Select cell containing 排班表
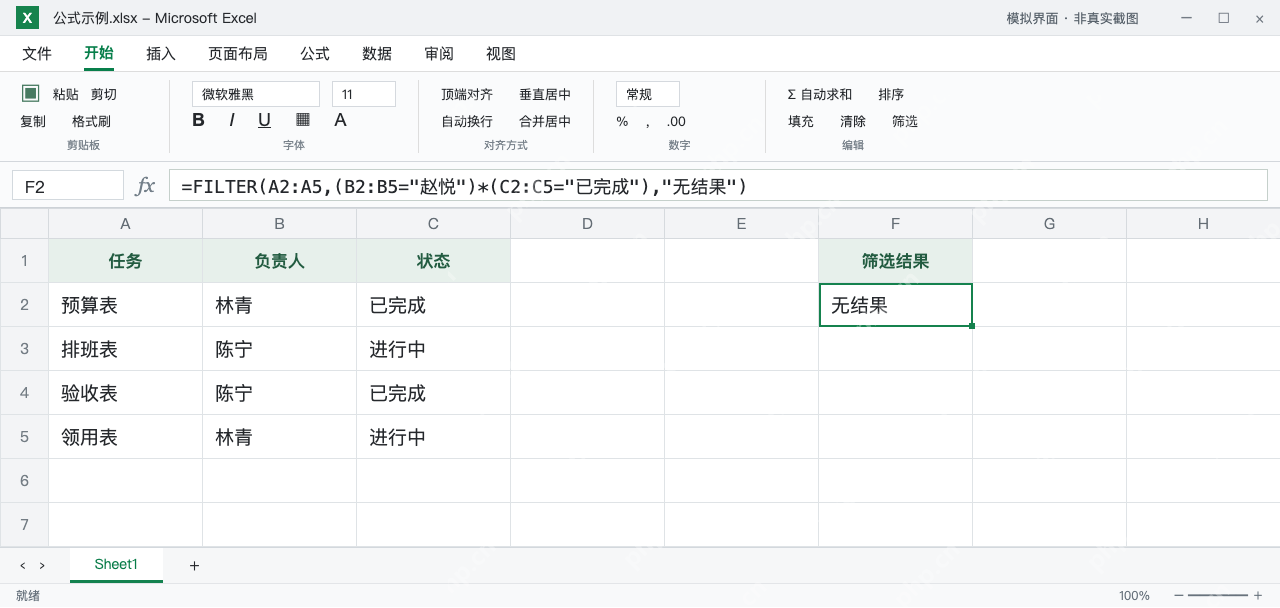 point(126,349)
